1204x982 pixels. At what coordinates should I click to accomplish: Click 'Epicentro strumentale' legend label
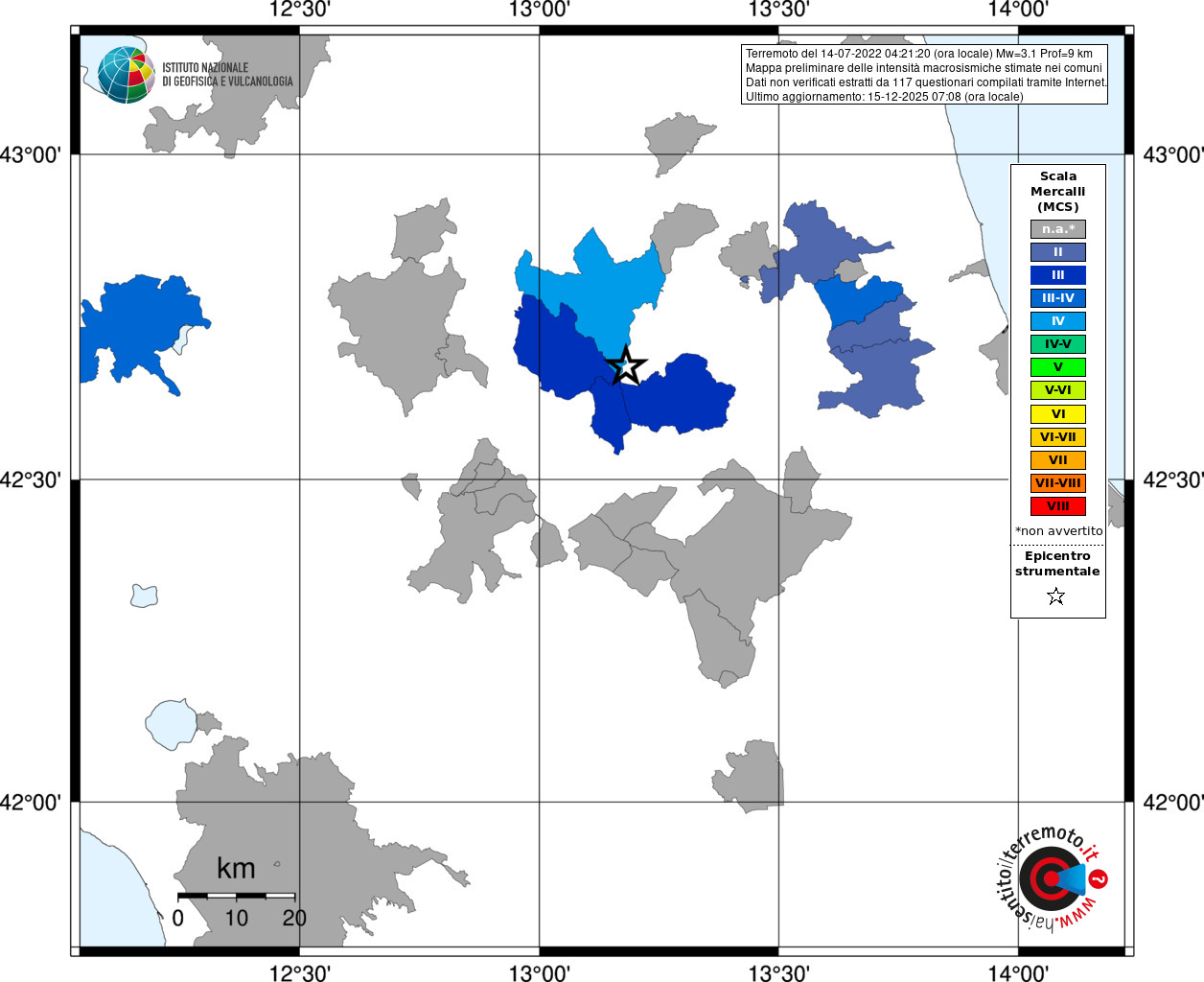pos(1057,564)
